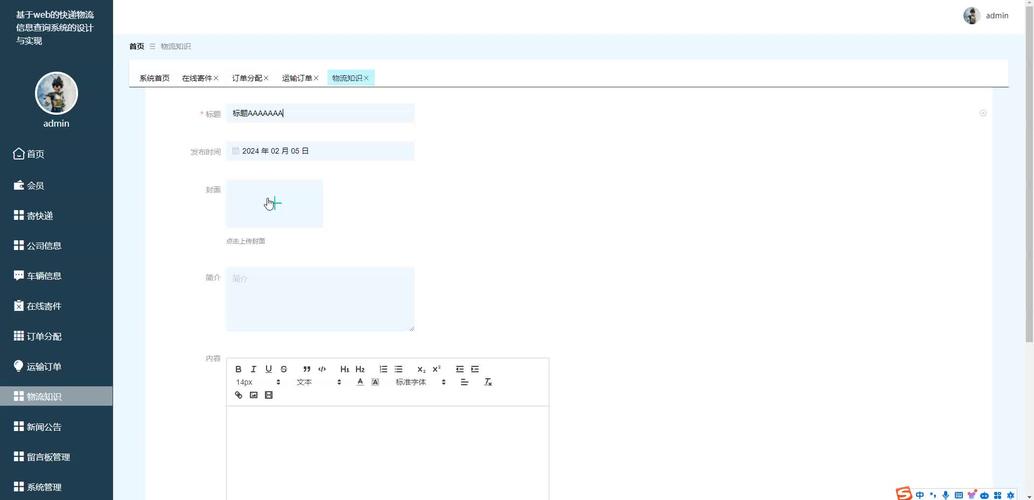Expand the 标准字体 font family dropdown
The height and width of the screenshot is (500, 1034).
420,382
